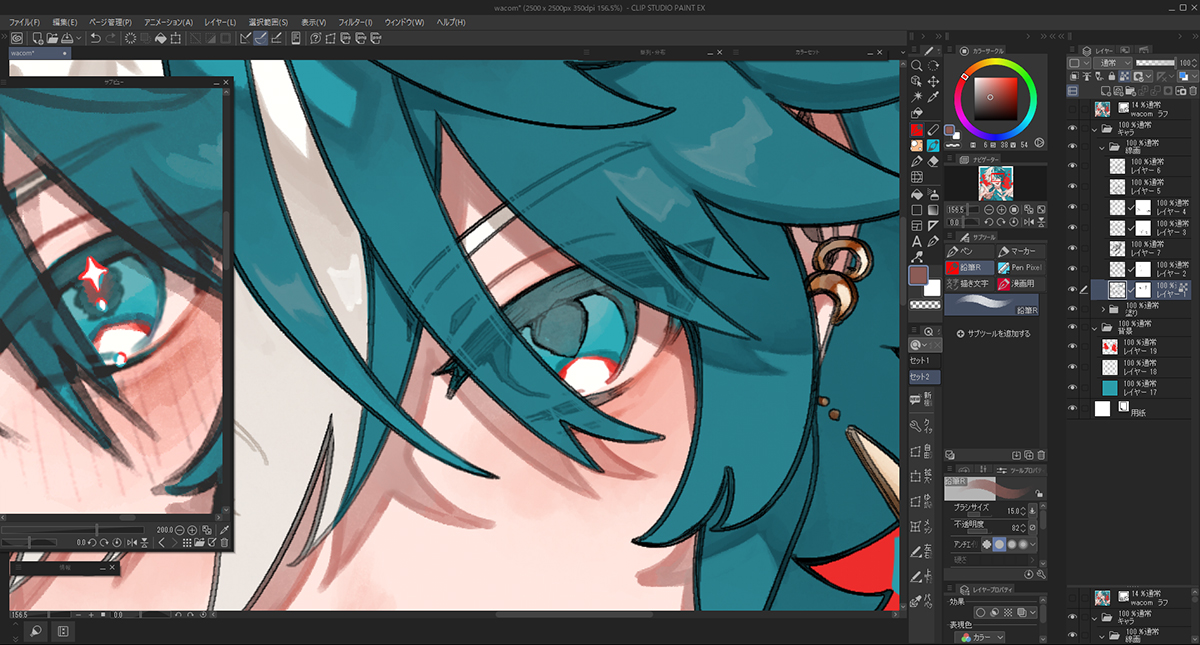Click the Navigator canvas thumbnail

click(x=995, y=183)
